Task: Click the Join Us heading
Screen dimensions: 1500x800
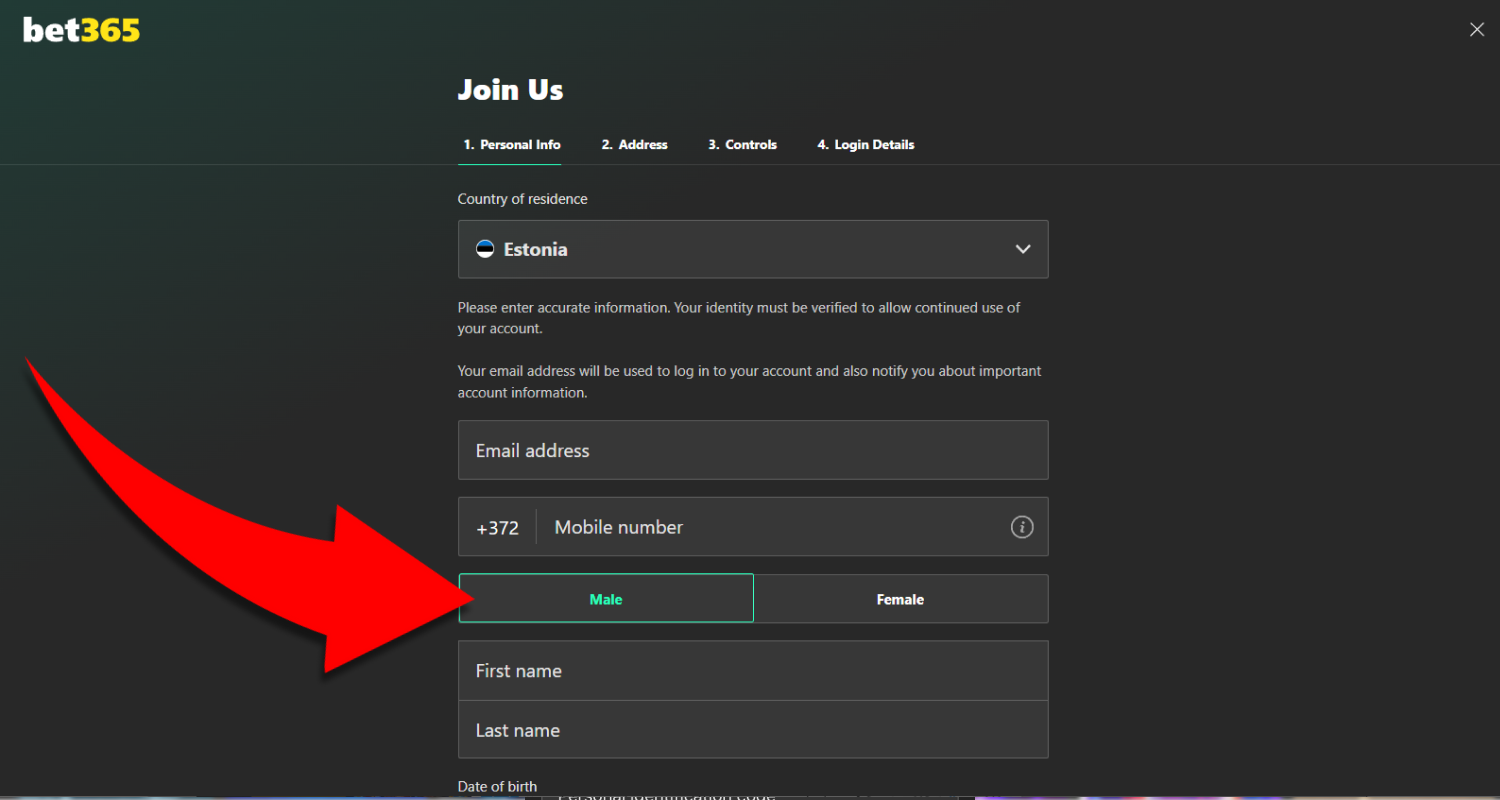Action: coord(510,90)
